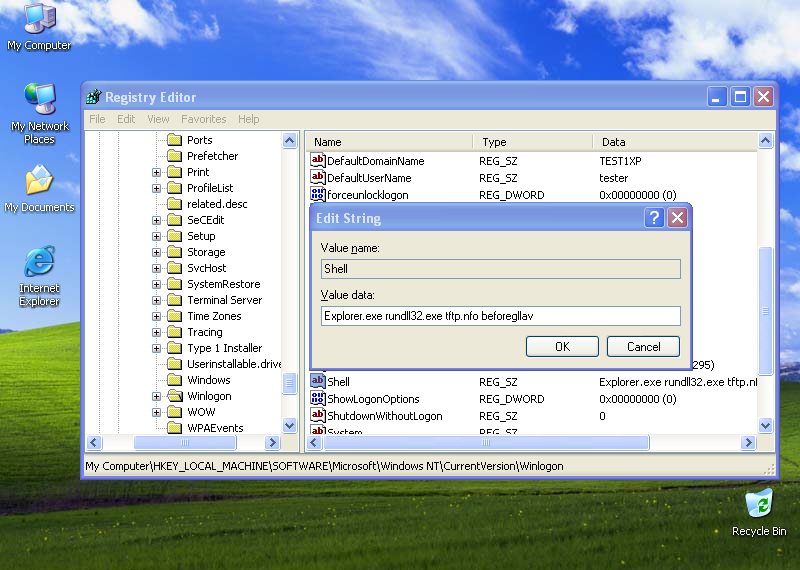This screenshot has height=570, width=800.
Task: Click the Windows folder icon in tree
Action: pos(174,380)
